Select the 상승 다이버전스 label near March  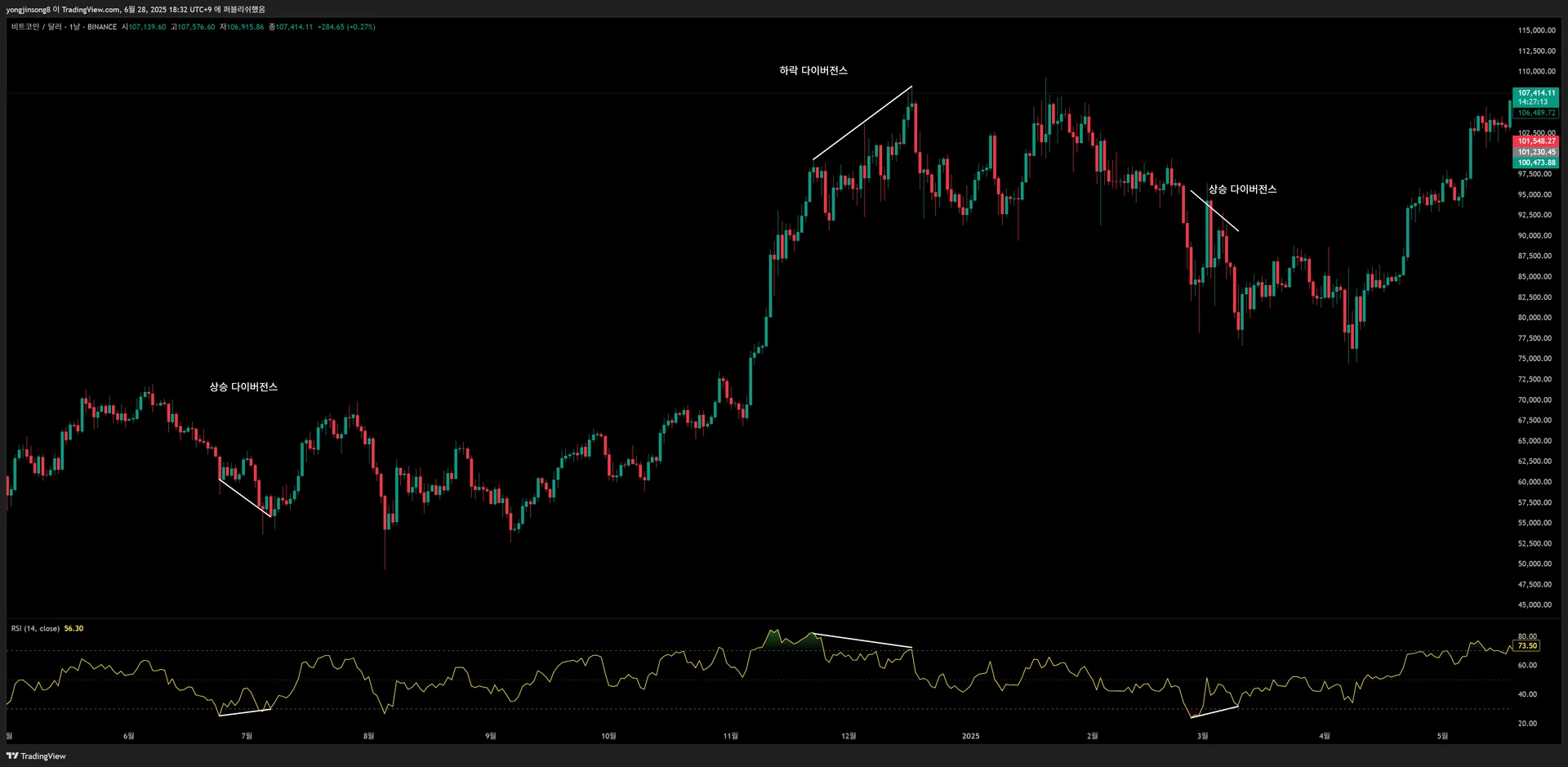pos(1242,190)
